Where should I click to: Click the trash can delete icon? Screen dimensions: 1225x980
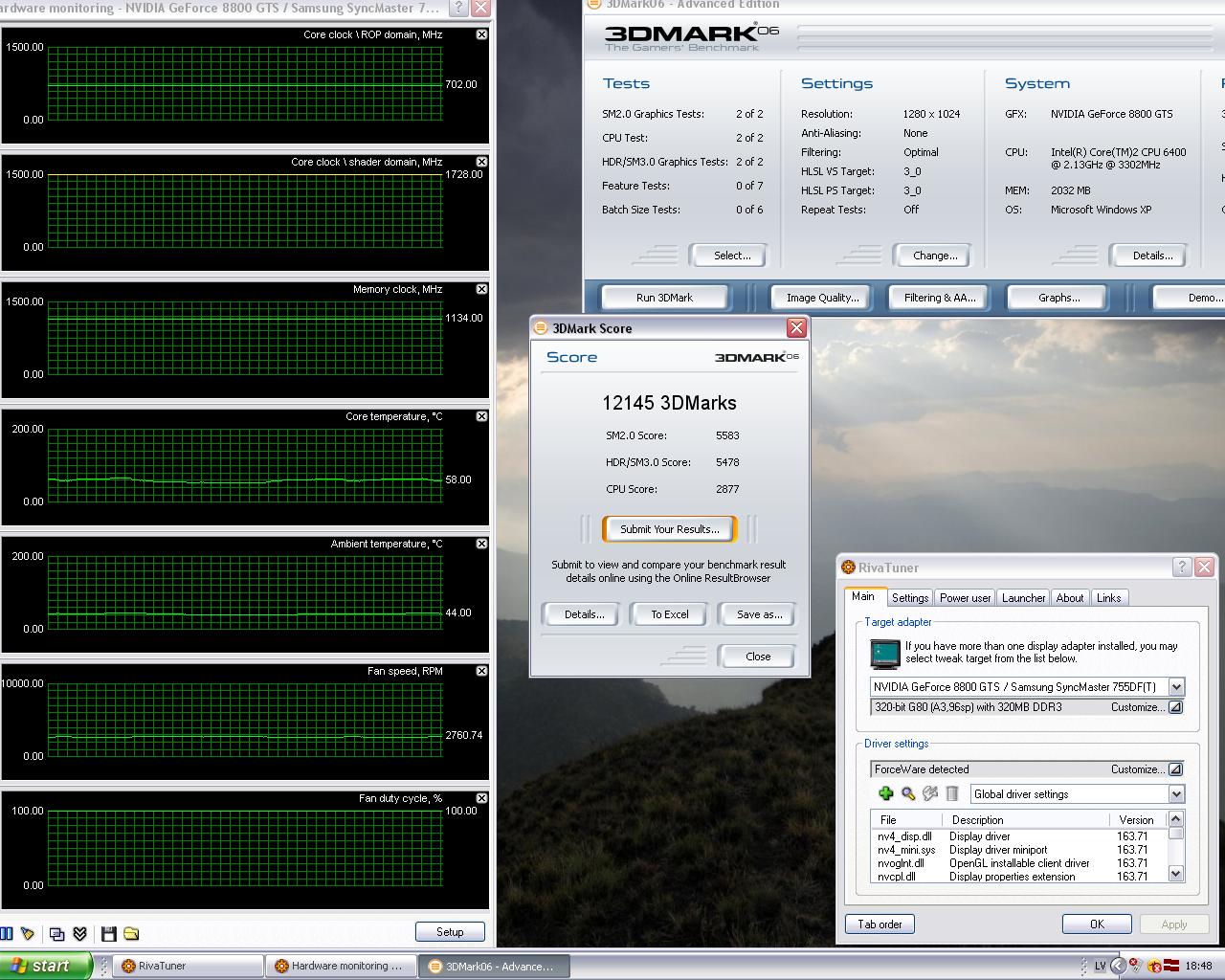(x=952, y=793)
